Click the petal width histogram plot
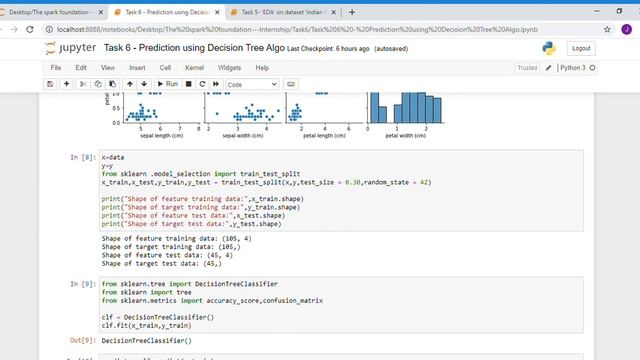Screen dimensions: 640x360 (406, 108)
